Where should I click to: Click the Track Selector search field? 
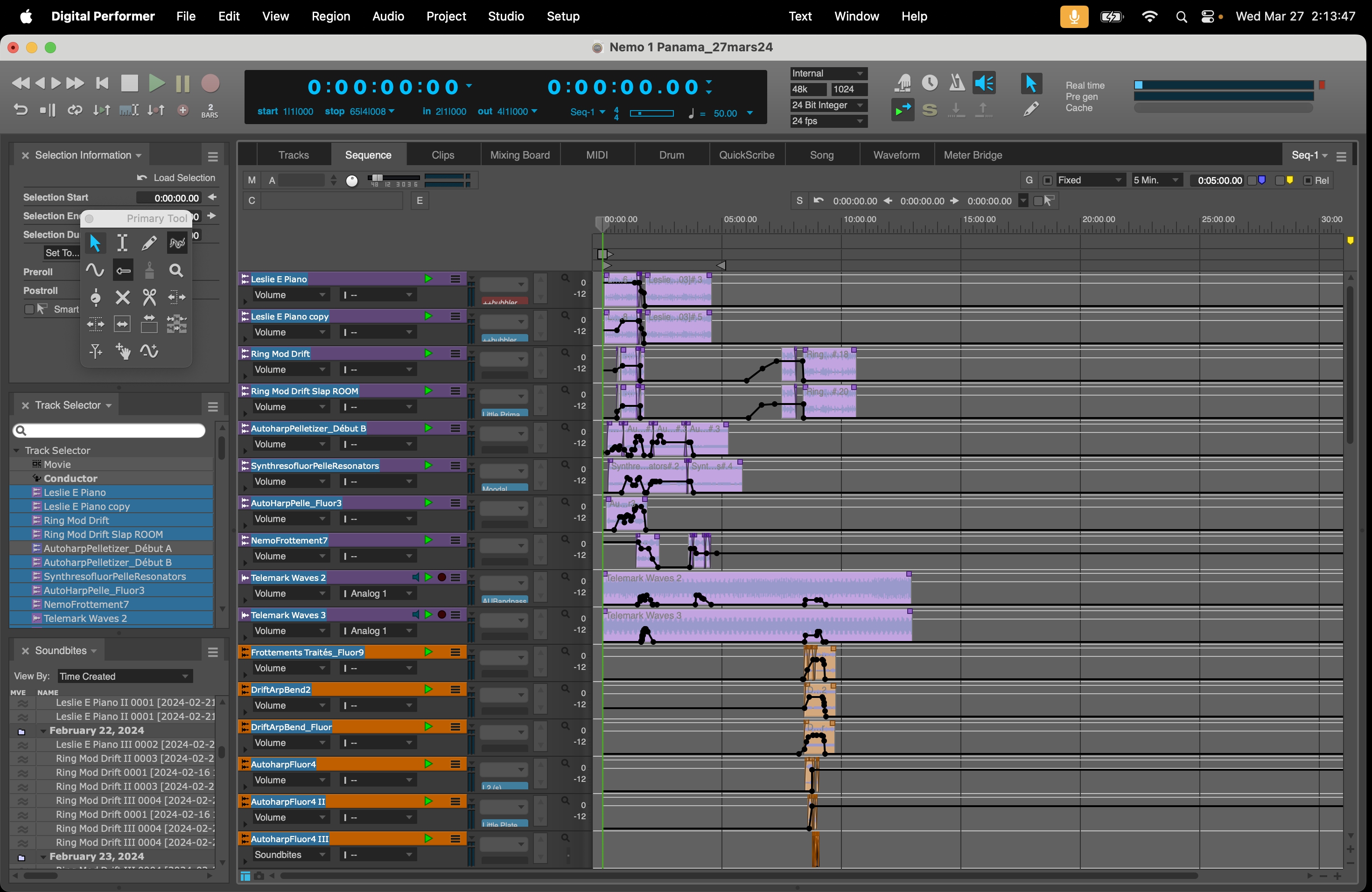[110, 431]
